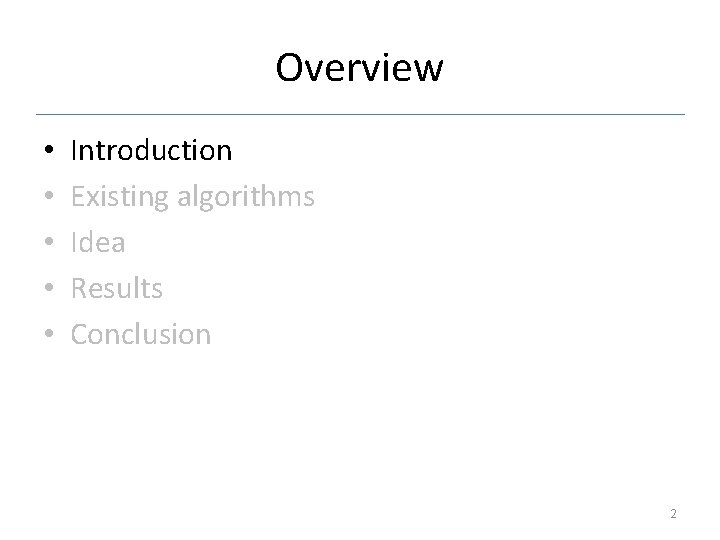Click the grey bullet before Conclusion

(49, 333)
